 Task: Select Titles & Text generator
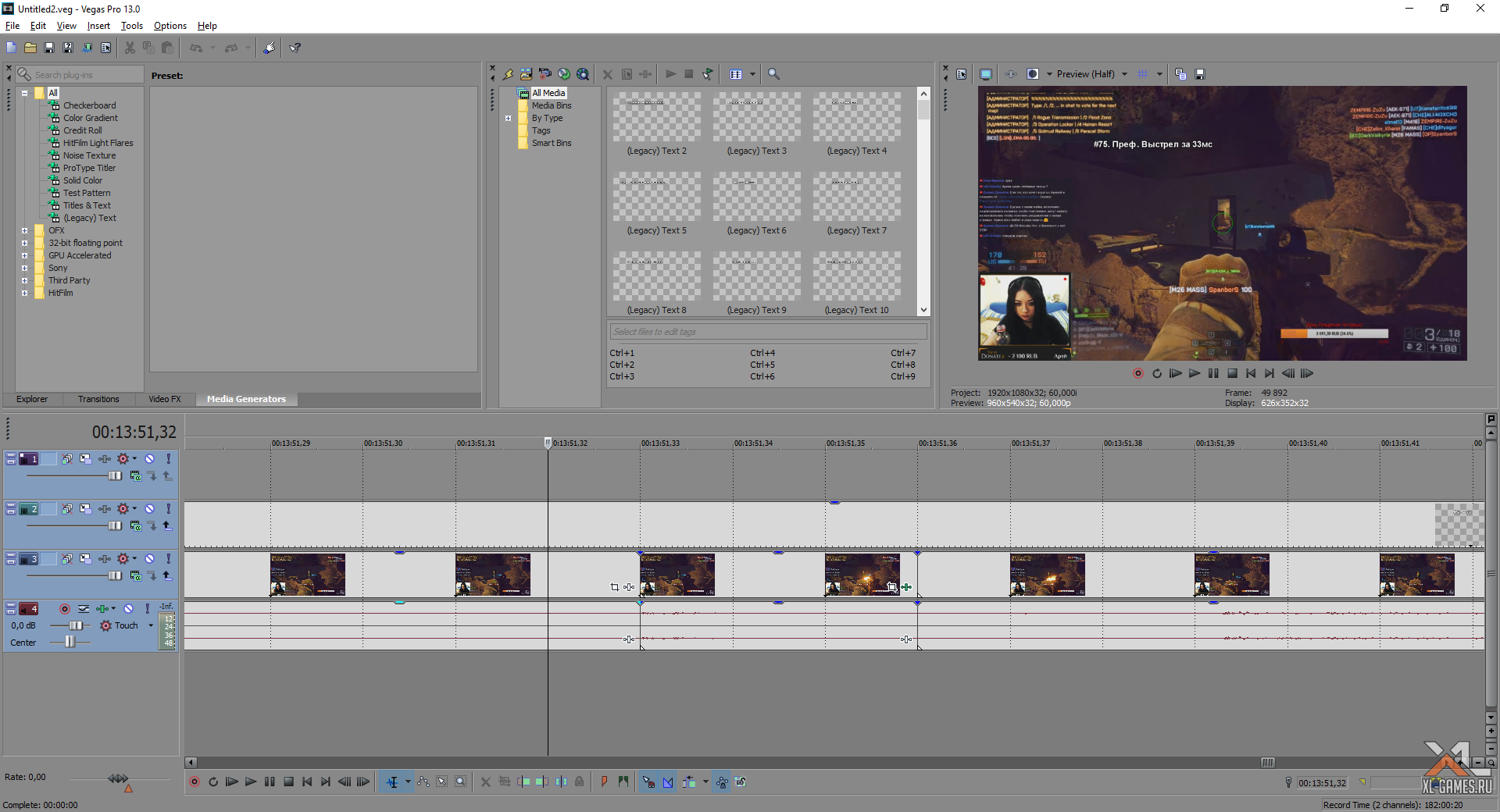pyautogui.click(x=87, y=205)
